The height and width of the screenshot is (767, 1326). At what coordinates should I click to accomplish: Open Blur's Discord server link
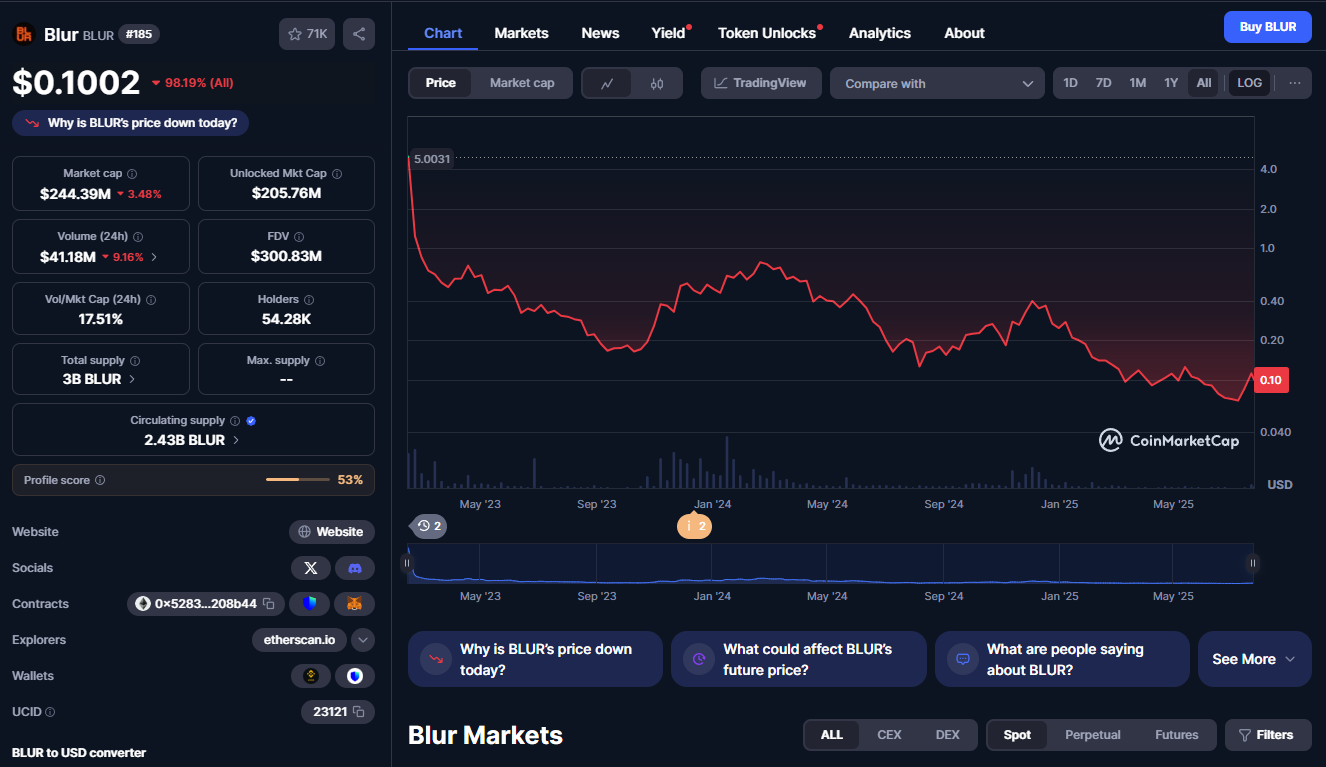pos(355,568)
